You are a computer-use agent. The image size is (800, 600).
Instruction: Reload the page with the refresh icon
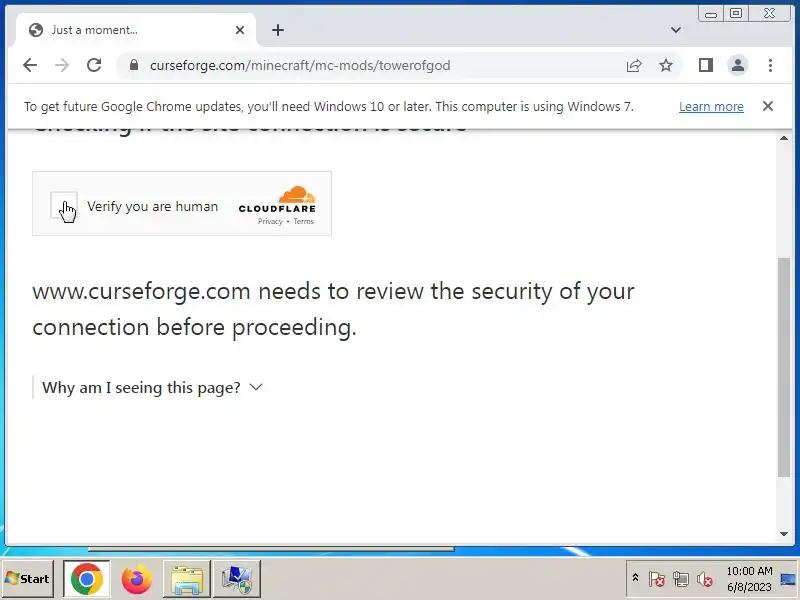click(x=94, y=65)
